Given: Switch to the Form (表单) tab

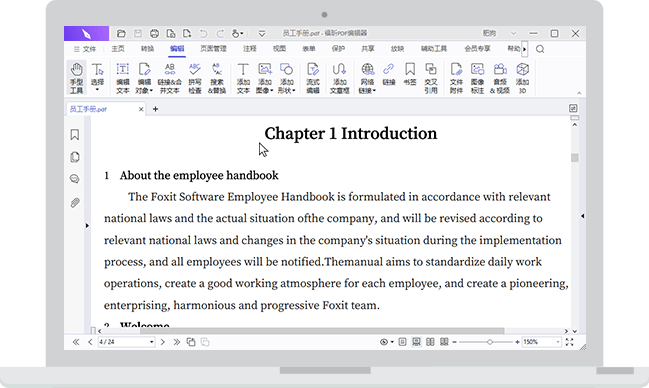Looking at the screenshot, I should (309, 49).
